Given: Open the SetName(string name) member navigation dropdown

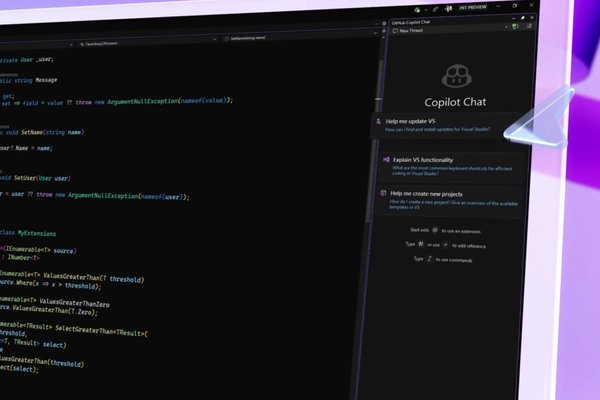Looking at the screenshot, I should [x=300, y=36].
